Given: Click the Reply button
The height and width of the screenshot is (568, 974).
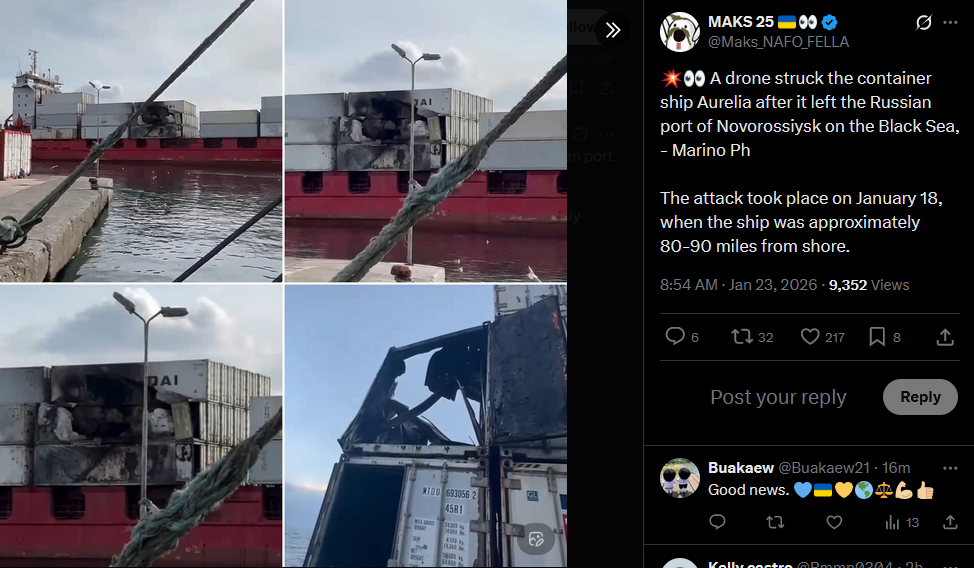Looking at the screenshot, I should [920, 397].
